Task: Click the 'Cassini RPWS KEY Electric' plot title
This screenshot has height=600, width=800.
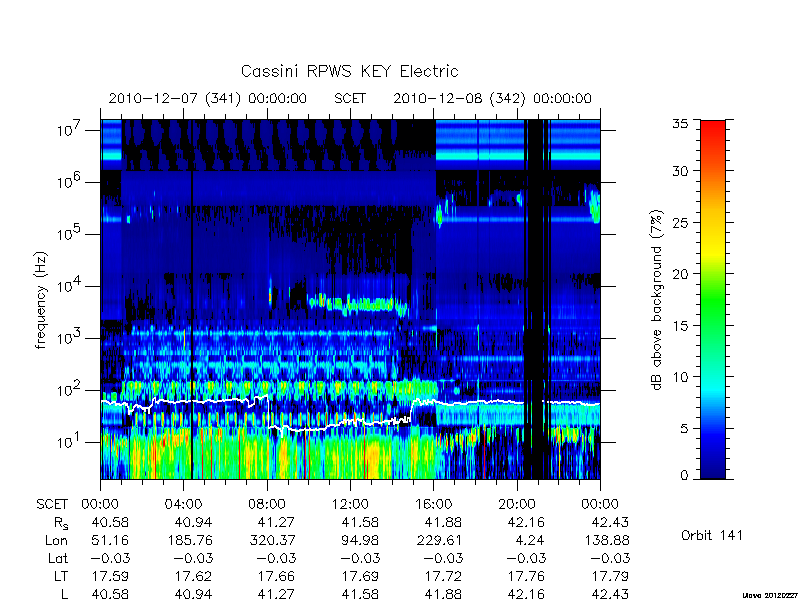Action: [x=349, y=71]
